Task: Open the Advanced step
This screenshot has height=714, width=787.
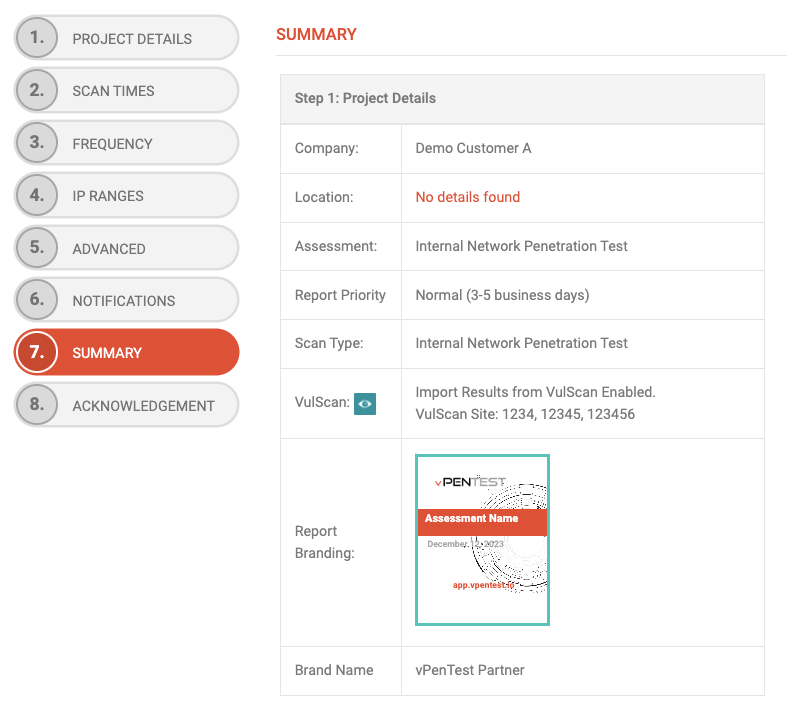Action: point(109,249)
